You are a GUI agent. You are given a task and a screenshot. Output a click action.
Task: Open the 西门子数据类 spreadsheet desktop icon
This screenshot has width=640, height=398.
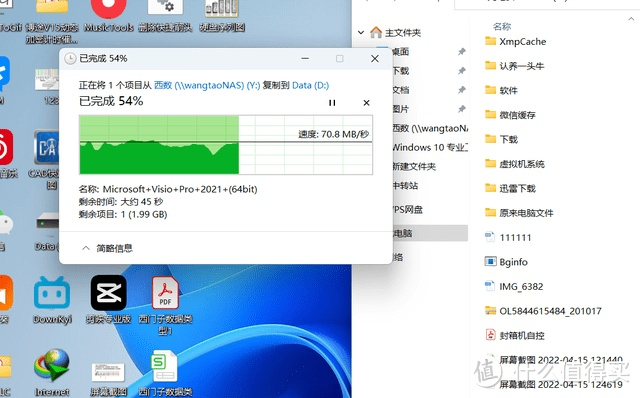(164, 373)
